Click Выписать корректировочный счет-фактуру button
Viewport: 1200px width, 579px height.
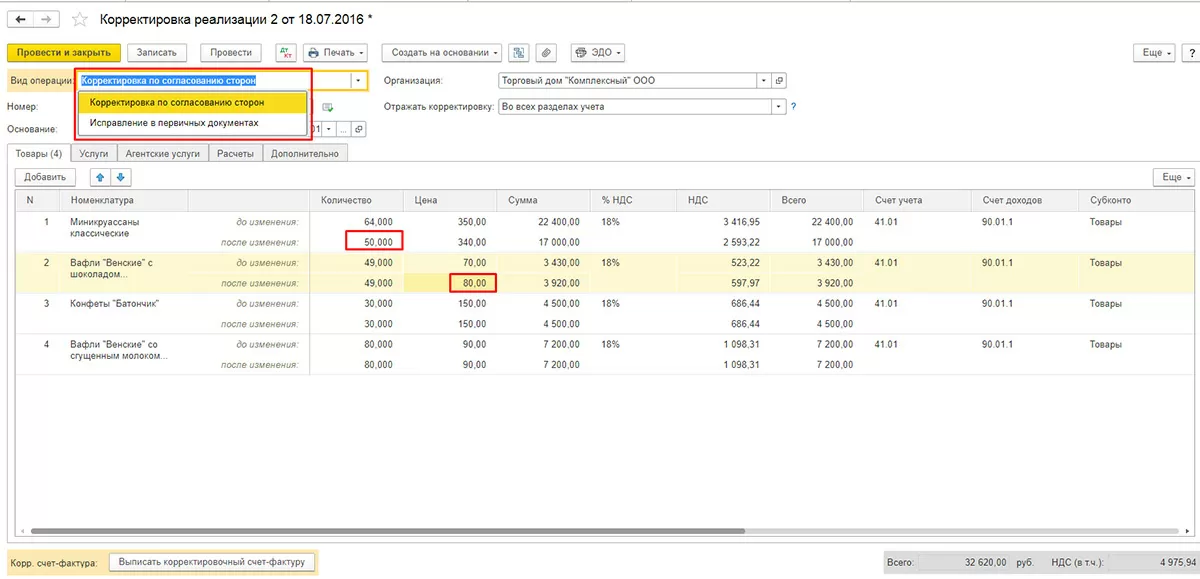(x=212, y=563)
